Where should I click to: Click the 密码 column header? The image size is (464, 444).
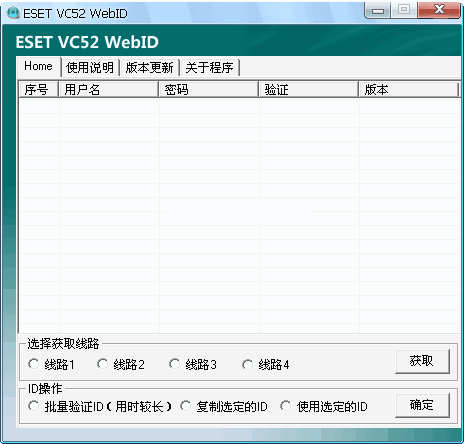coord(209,89)
